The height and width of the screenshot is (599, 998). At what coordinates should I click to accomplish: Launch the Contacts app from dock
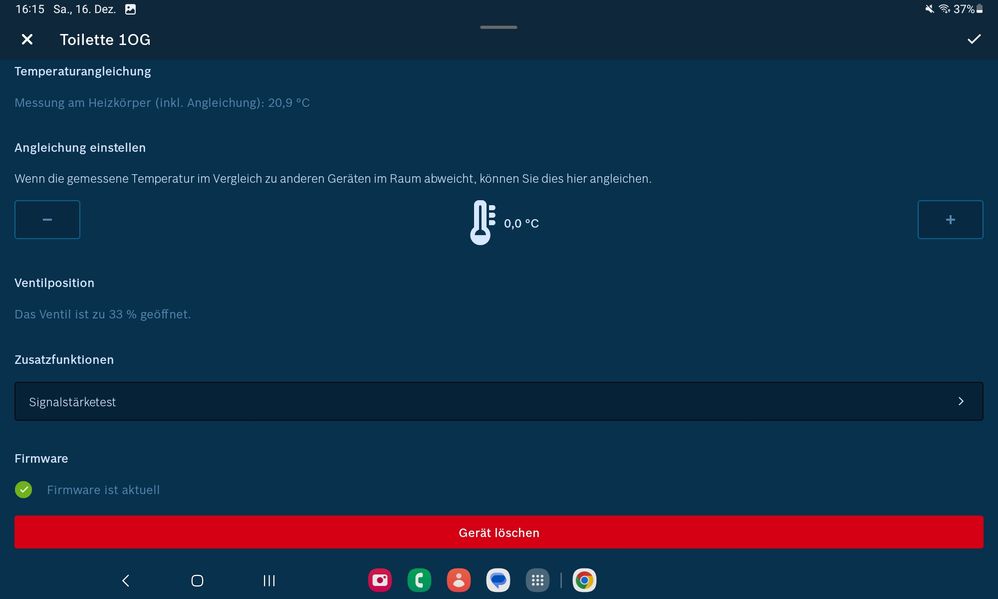(x=458, y=580)
